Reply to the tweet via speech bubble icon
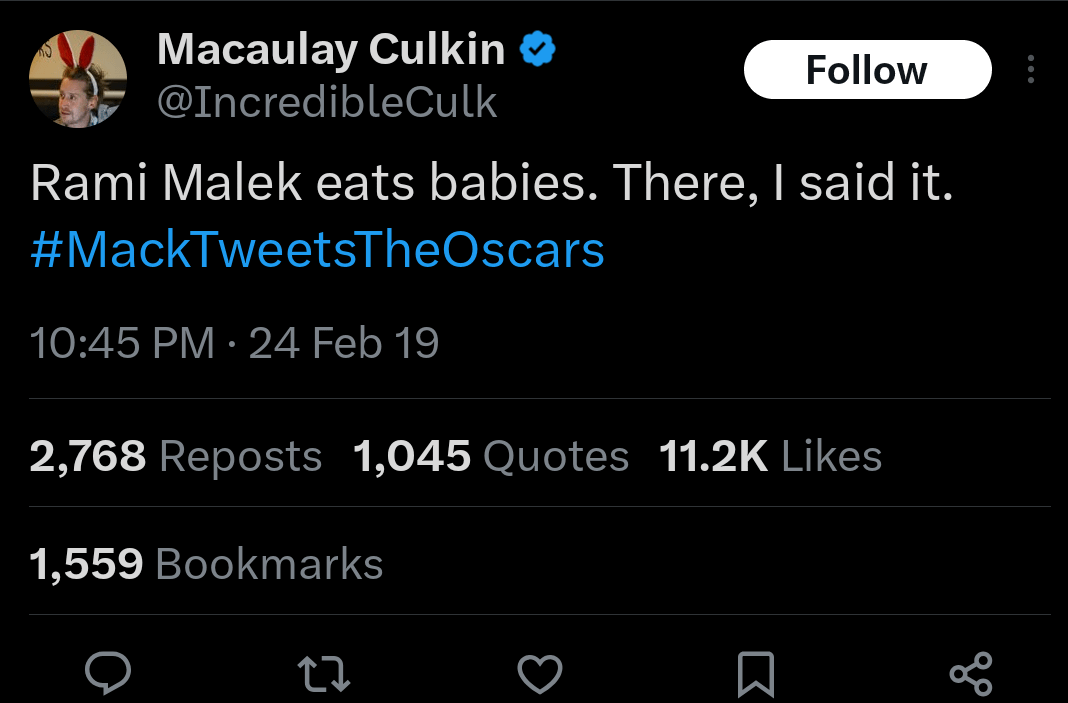The width and height of the screenshot is (1068, 703). 107,673
